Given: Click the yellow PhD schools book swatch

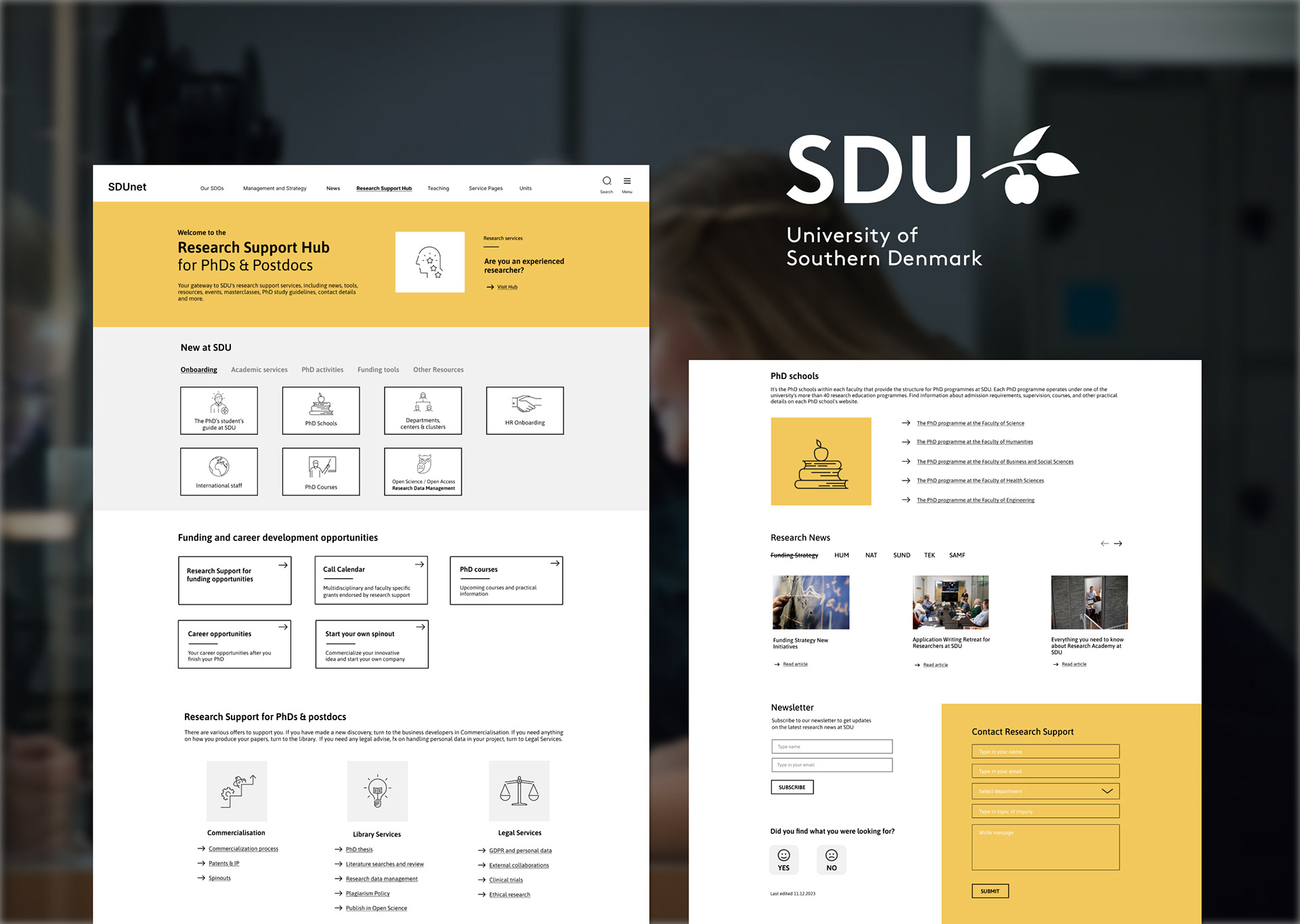Looking at the screenshot, I should 821,461.
